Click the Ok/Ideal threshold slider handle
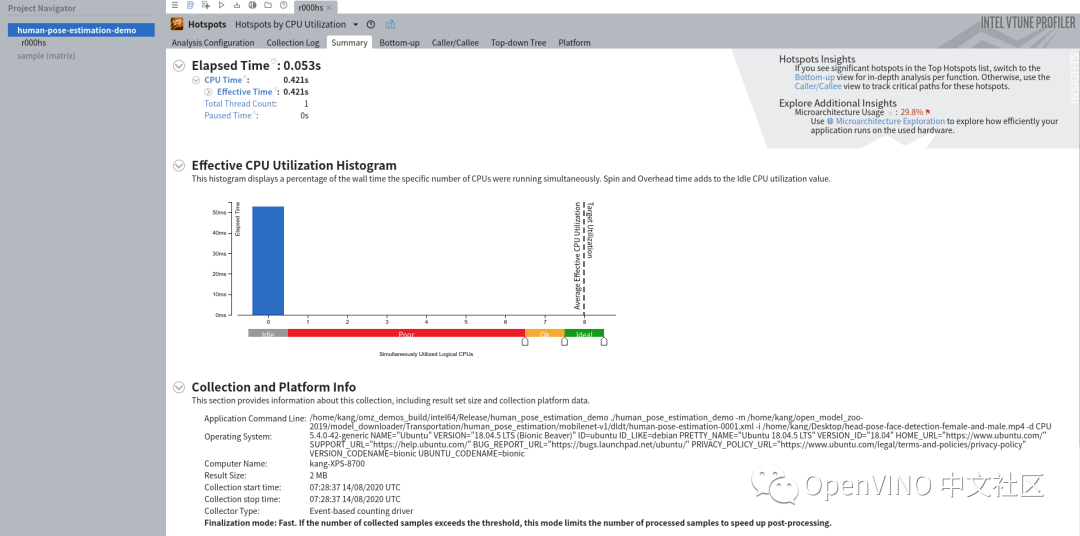Image resolution: width=1080 pixels, height=536 pixels. tap(564, 341)
